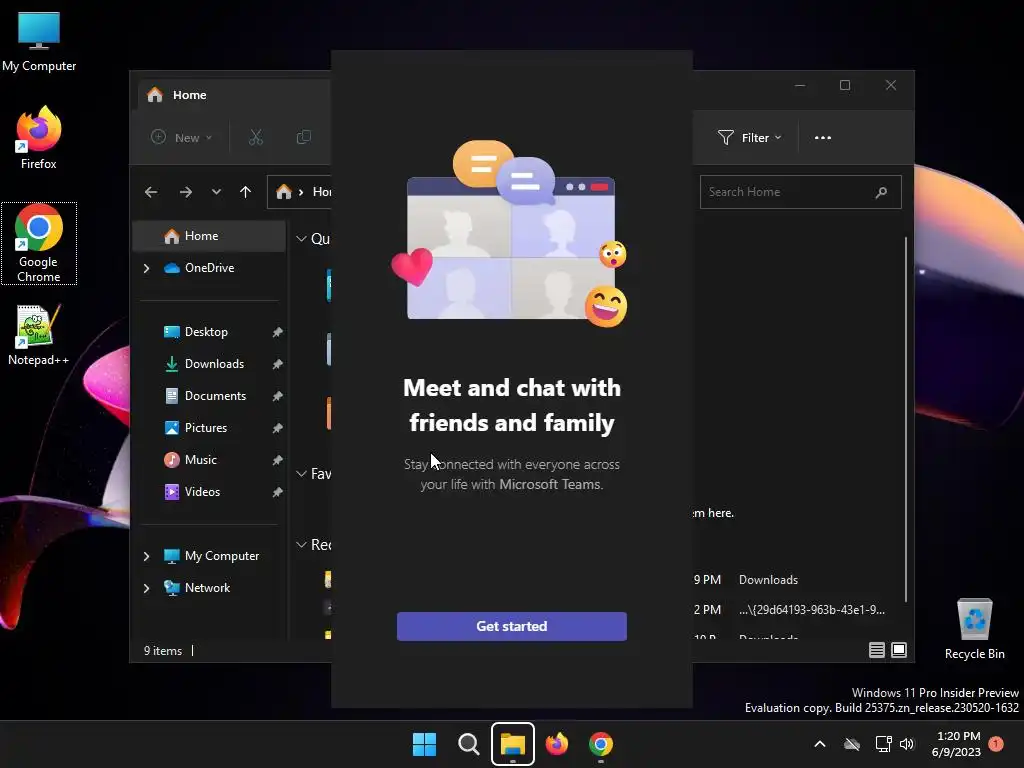Launch Firefox from the taskbar
The height and width of the screenshot is (768, 1024).
click(557, 744)
